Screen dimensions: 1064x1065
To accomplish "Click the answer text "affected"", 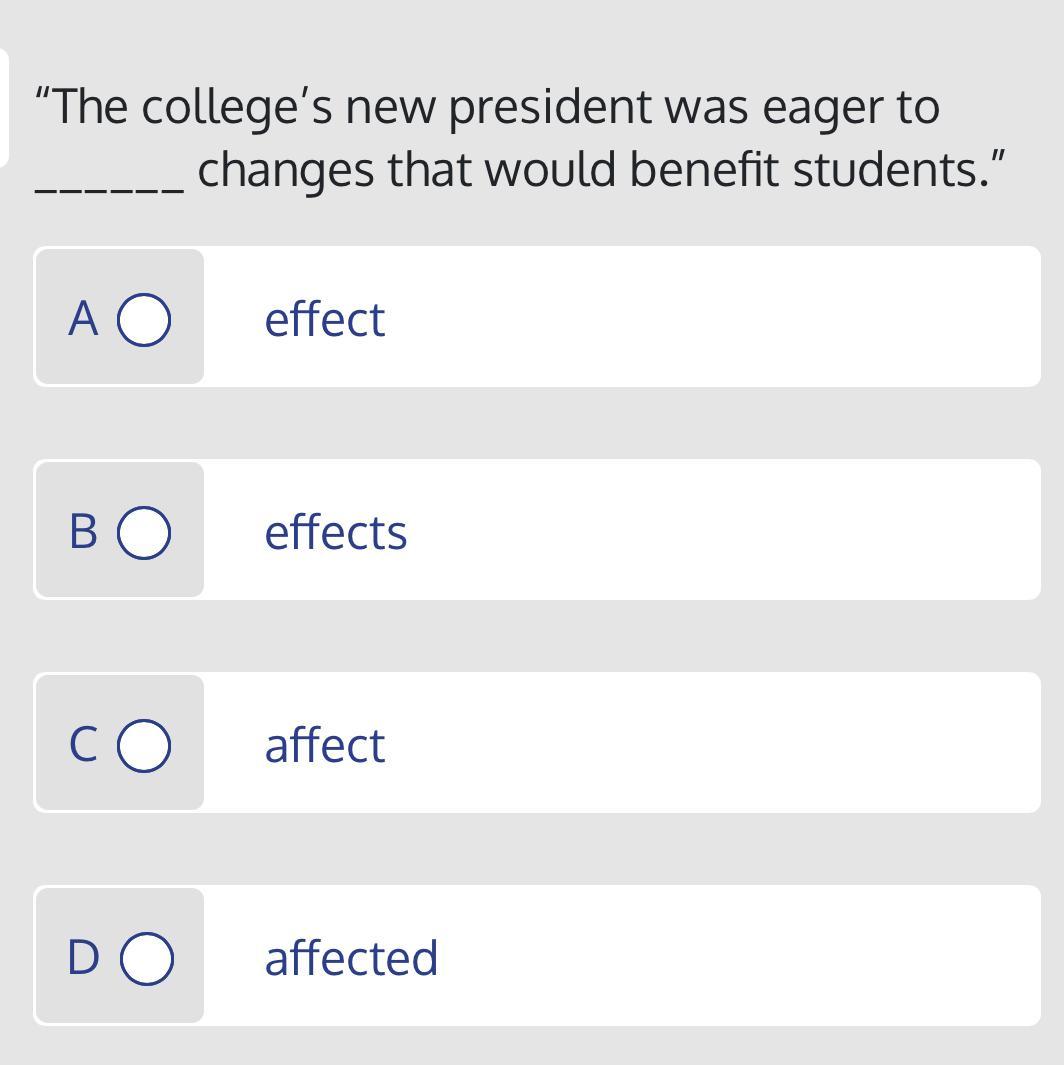I will (x=351, y=958).
